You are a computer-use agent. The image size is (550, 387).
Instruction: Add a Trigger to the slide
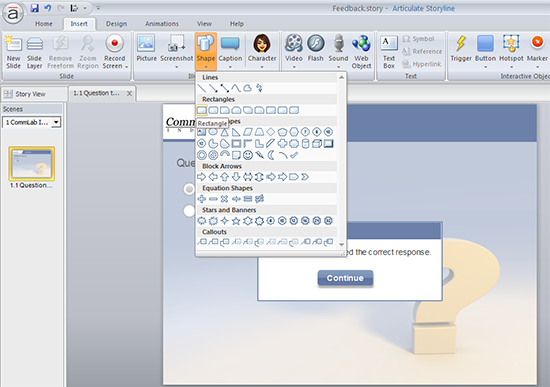click(461, 49)
